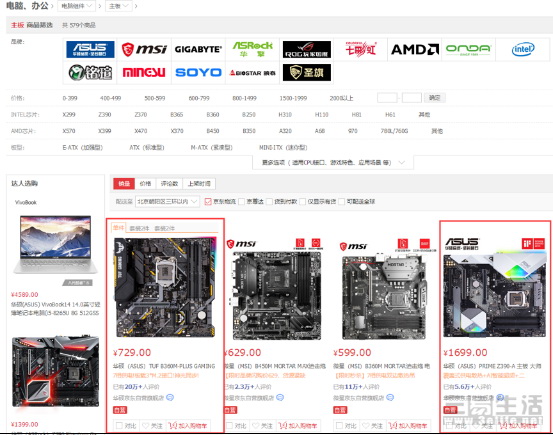Enable the 货到付款 checkbox

point(269,201)
